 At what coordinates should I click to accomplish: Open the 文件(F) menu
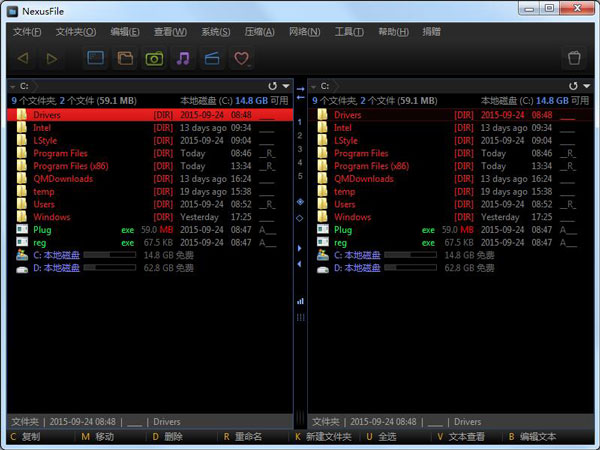click(27, 32)
